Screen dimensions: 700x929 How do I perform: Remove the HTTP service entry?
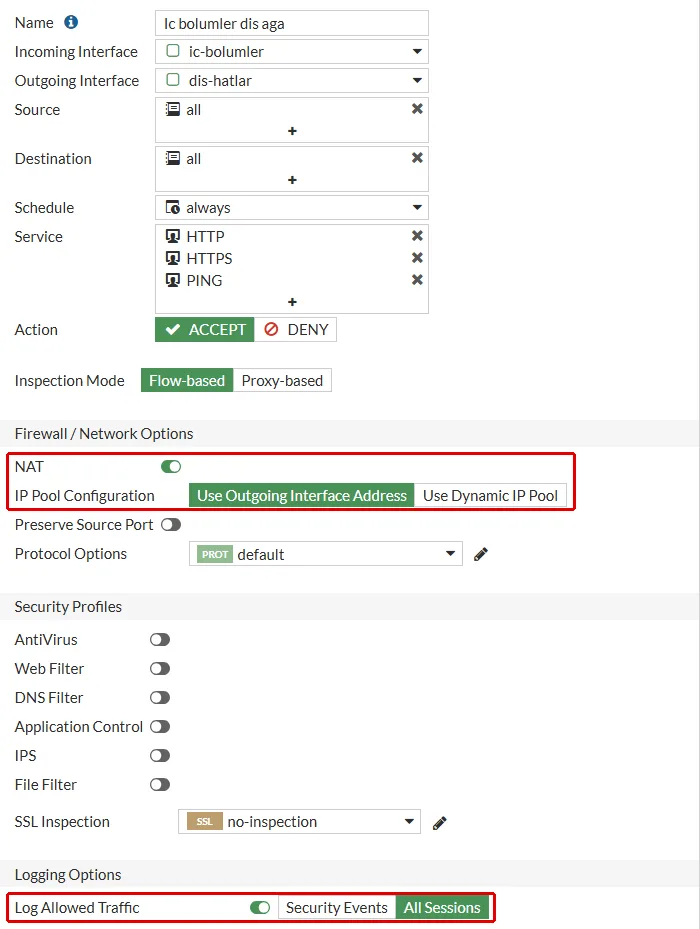(417, 236)
